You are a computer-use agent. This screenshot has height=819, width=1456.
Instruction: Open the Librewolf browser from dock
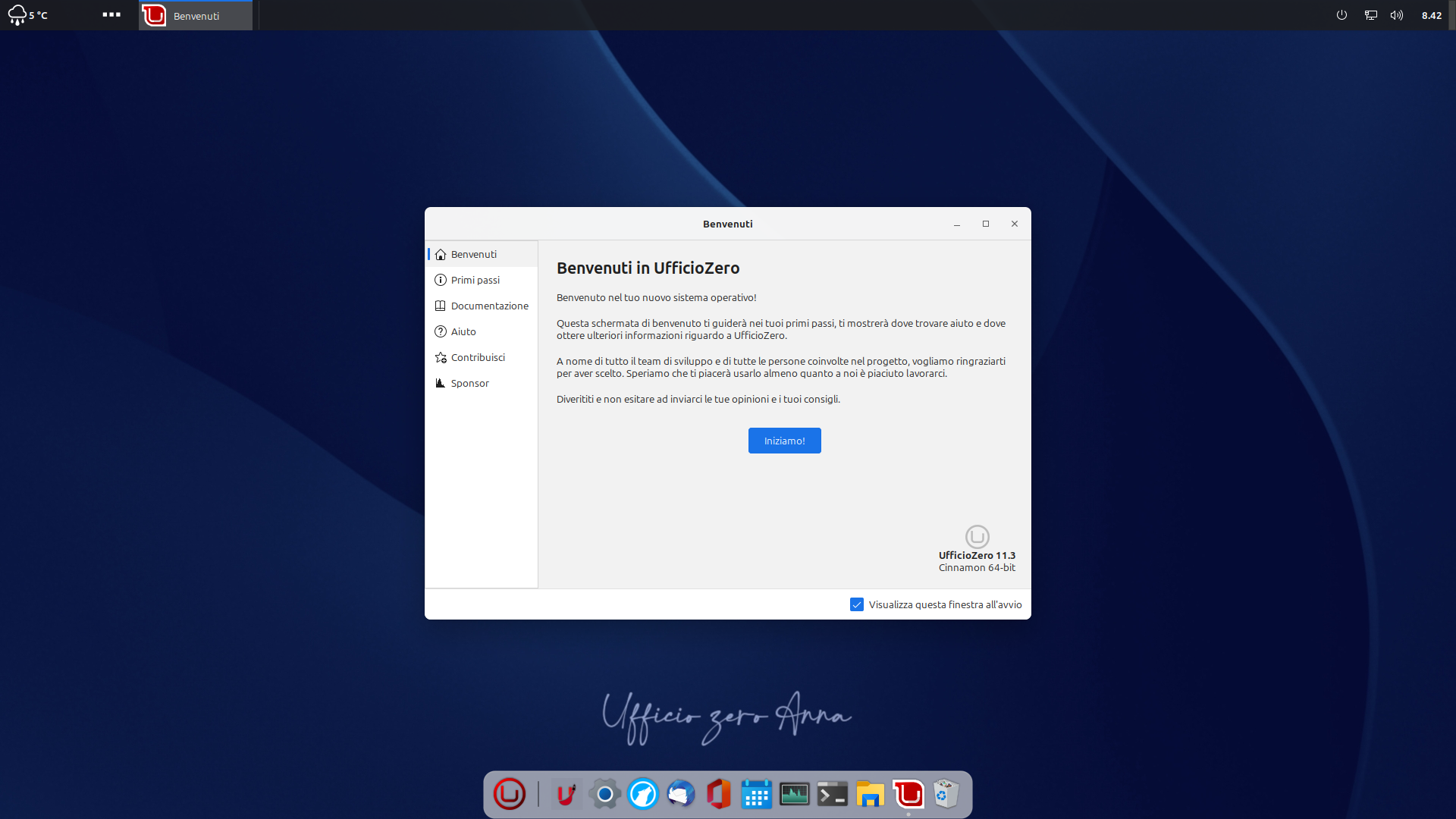click(643, 794)
